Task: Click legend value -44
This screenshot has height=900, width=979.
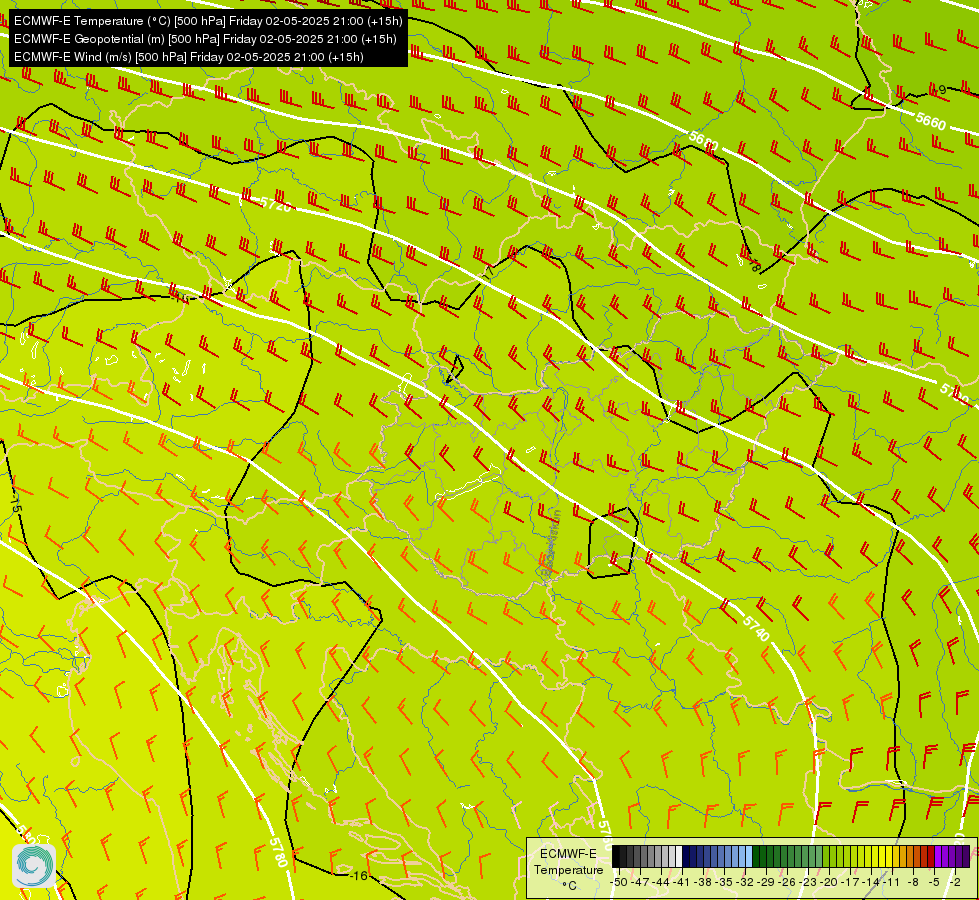Action: point(661,883)
